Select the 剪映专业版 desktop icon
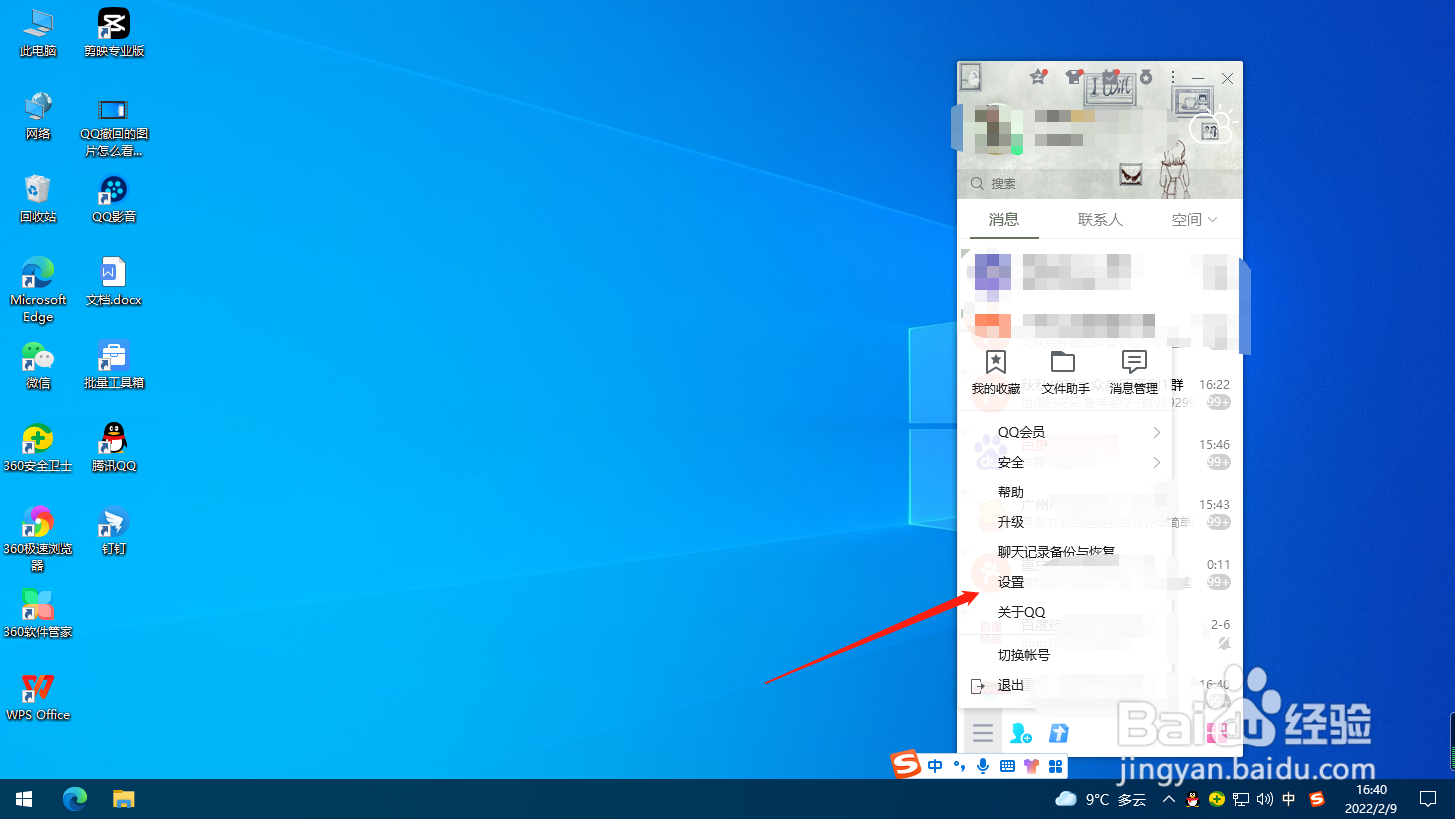1455x819 pixels. 114,33
